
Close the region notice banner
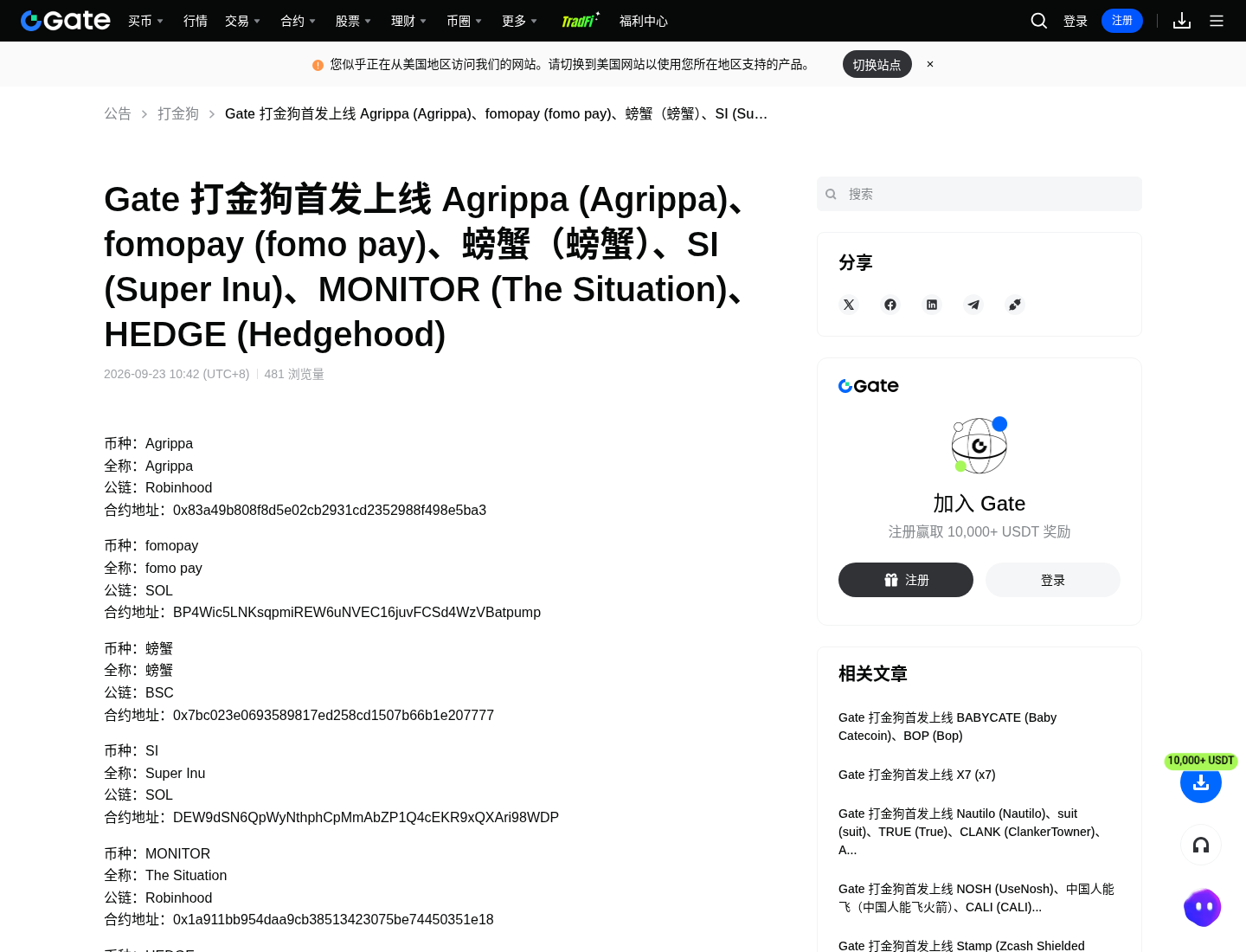[x=930, y=64]
